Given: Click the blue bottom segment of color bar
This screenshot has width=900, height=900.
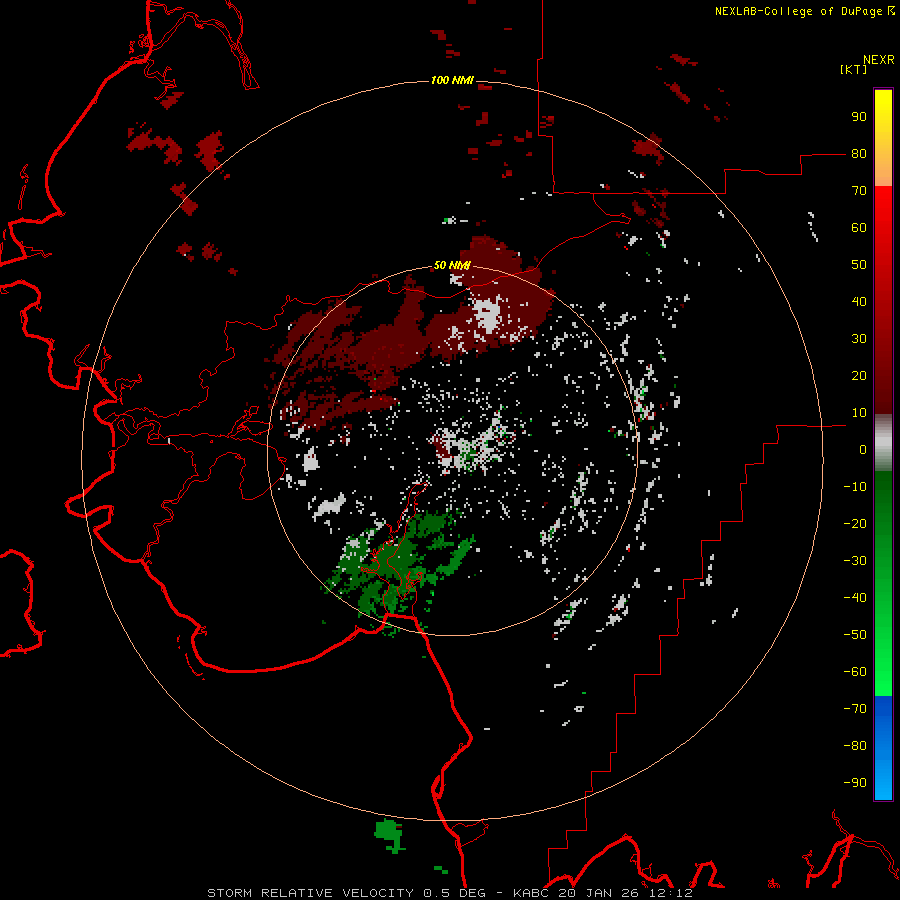Looking at the screenshot, I should [x=883, y=748].
